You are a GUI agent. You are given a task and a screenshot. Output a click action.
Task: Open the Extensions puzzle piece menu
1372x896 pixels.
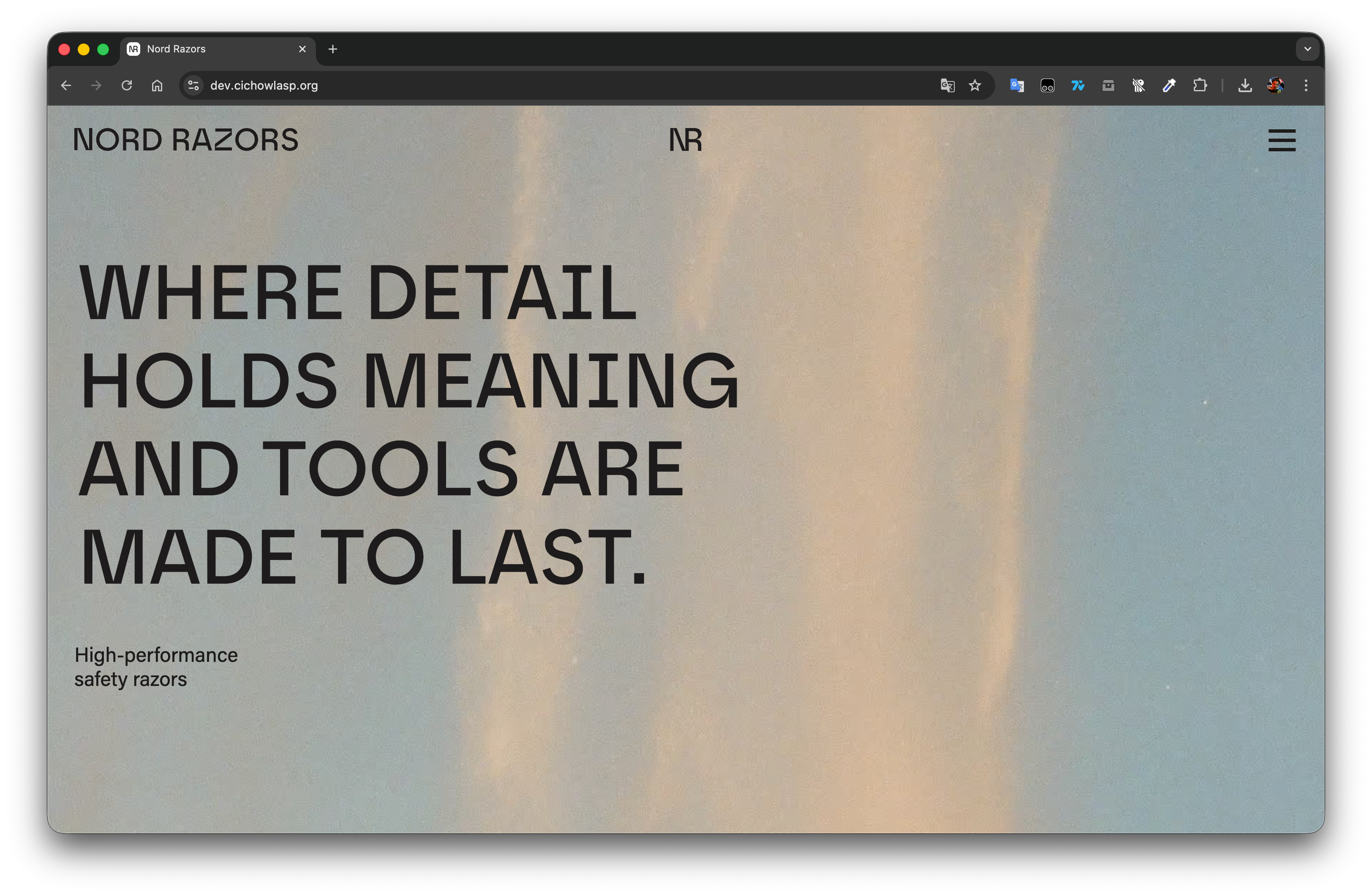click(x=1200, y=86)
